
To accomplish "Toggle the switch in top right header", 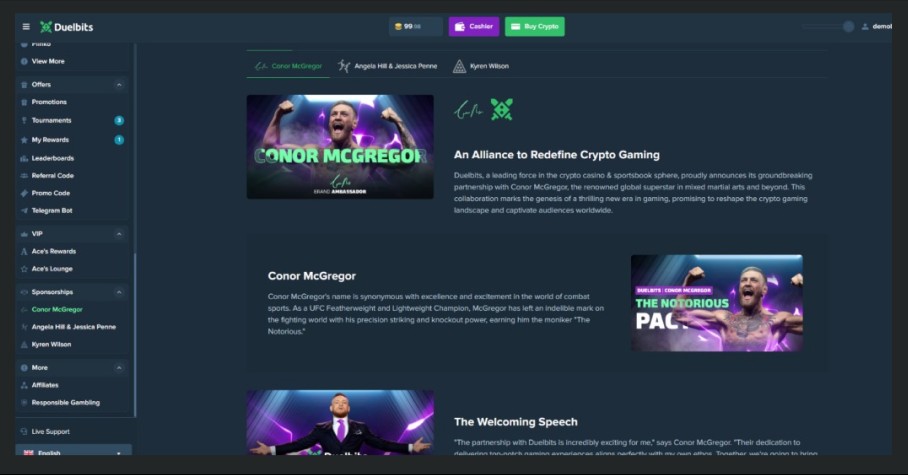I will [829, 27].
